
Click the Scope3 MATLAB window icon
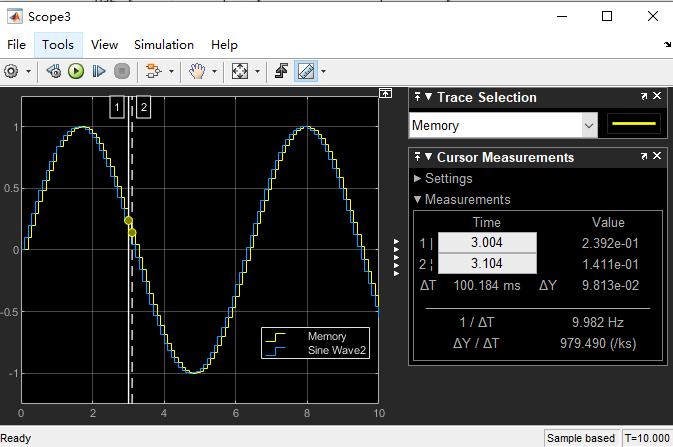[14, 17]
